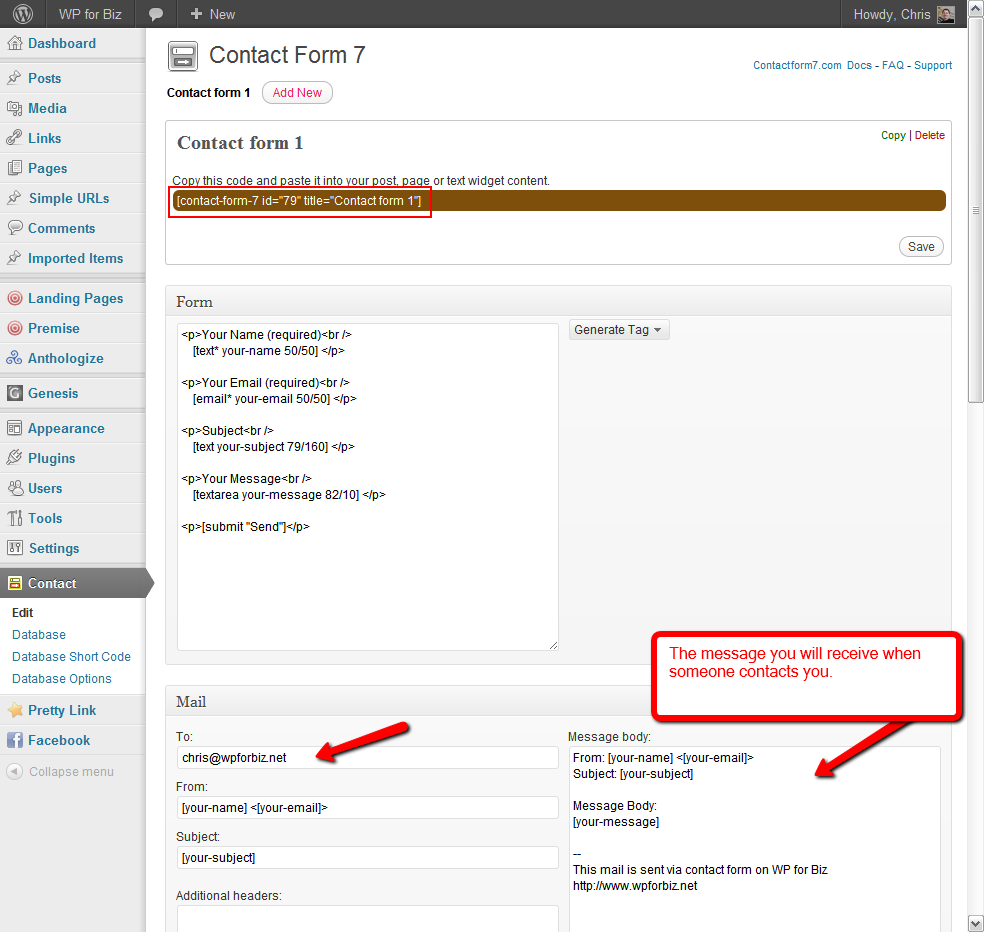984x932 pixels.
Task: Click the Save button
Action: click(921, 247)
